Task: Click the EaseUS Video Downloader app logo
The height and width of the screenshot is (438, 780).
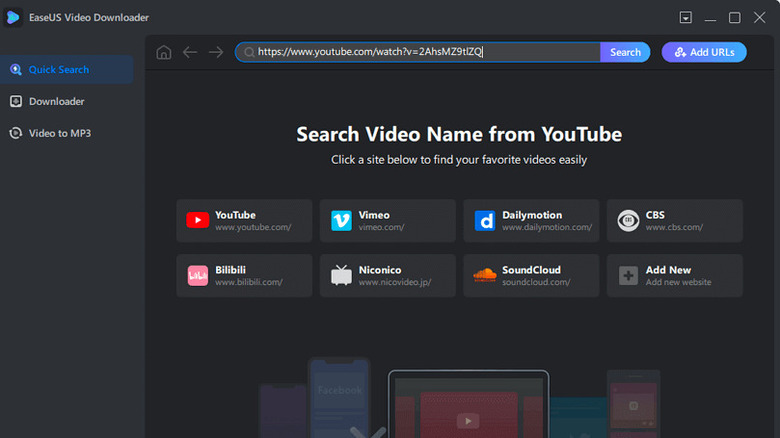Action: click(15, 17)
